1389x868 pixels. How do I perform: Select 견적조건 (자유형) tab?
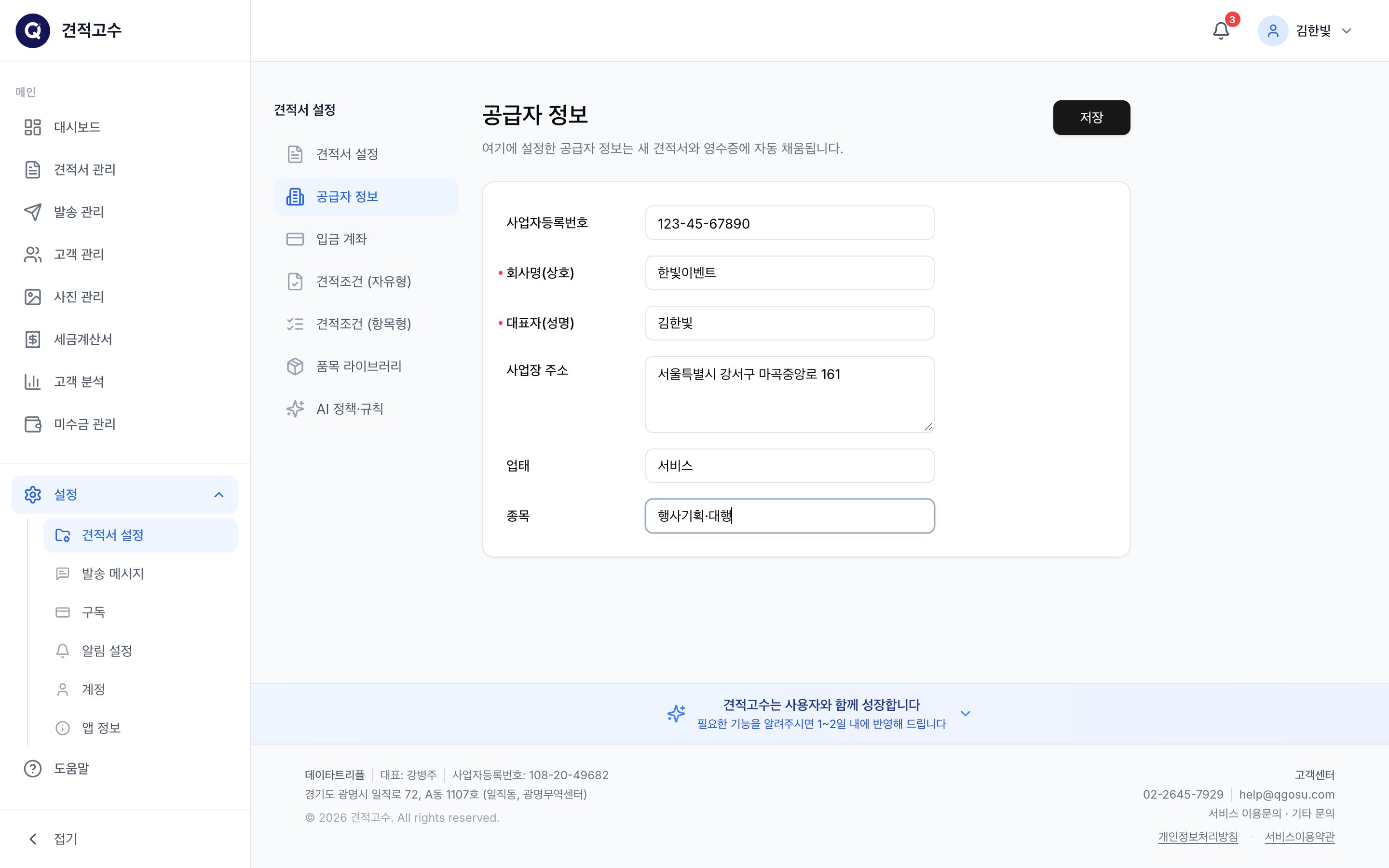point(366,281)
